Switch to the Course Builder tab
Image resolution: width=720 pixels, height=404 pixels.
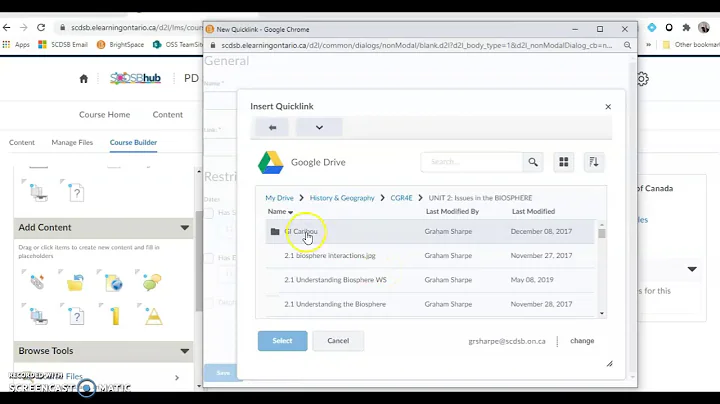133,142
